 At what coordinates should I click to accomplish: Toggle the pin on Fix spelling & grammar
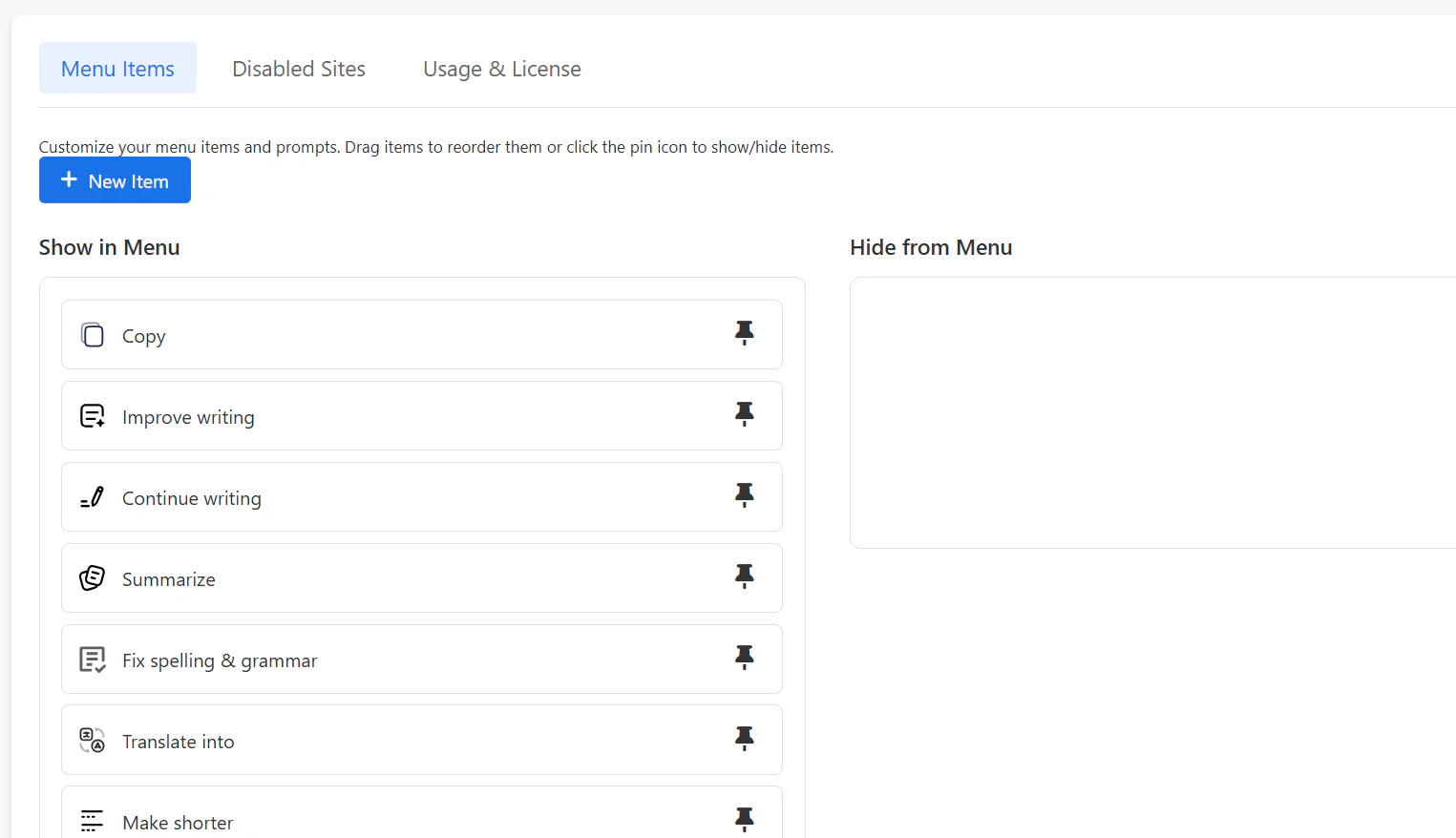point(745,658)
